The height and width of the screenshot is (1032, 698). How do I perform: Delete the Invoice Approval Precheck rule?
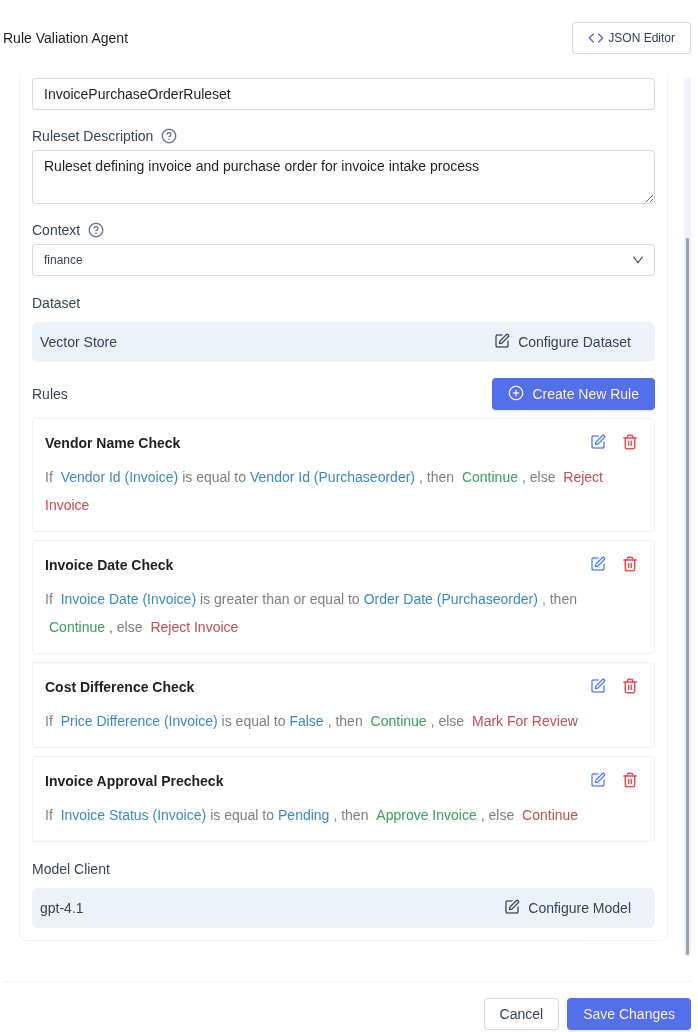[630, 780]
